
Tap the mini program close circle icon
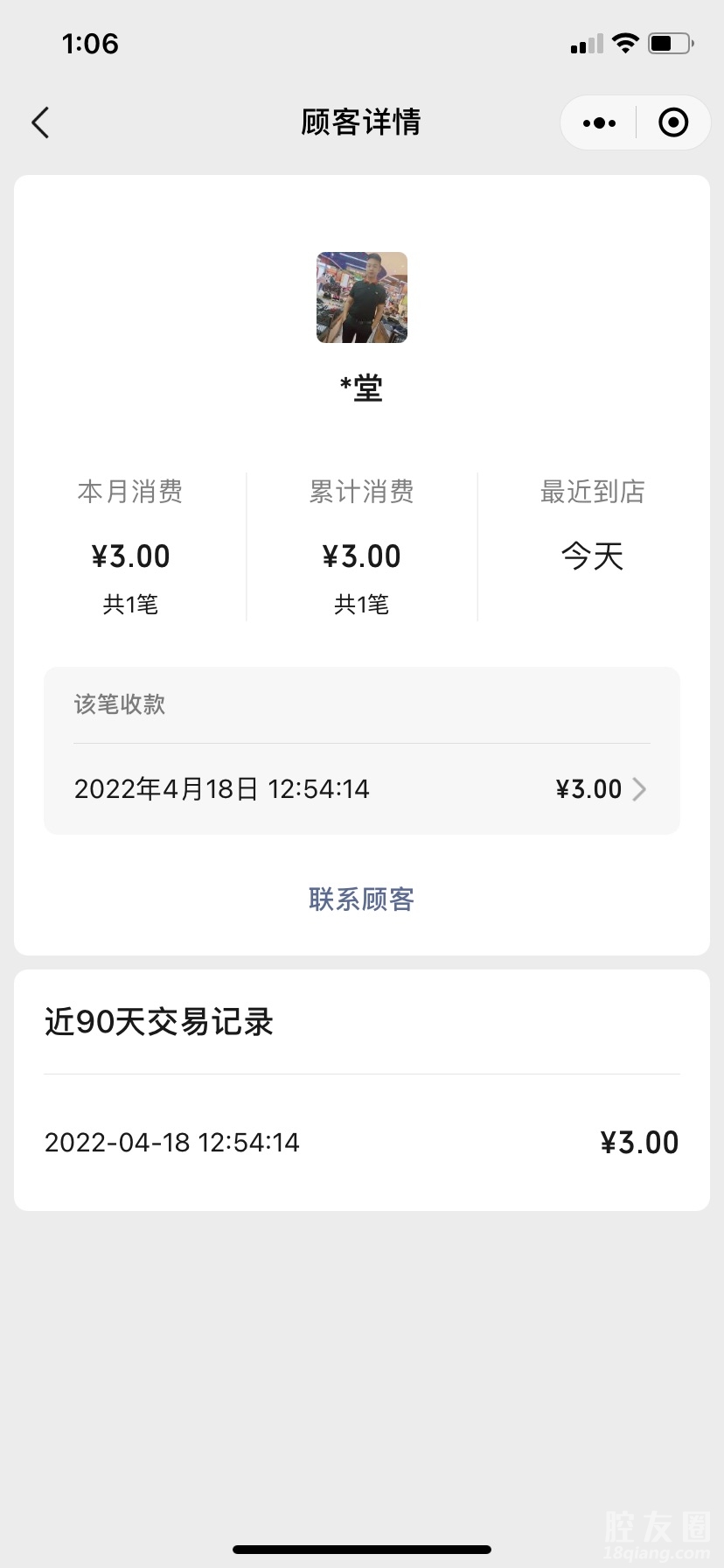[x=672, y=123]
